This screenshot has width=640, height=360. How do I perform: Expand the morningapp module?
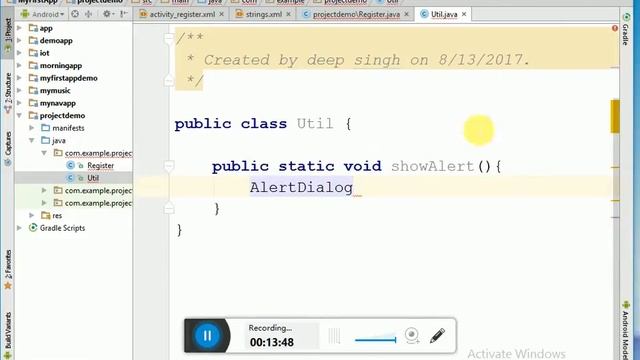19,65
